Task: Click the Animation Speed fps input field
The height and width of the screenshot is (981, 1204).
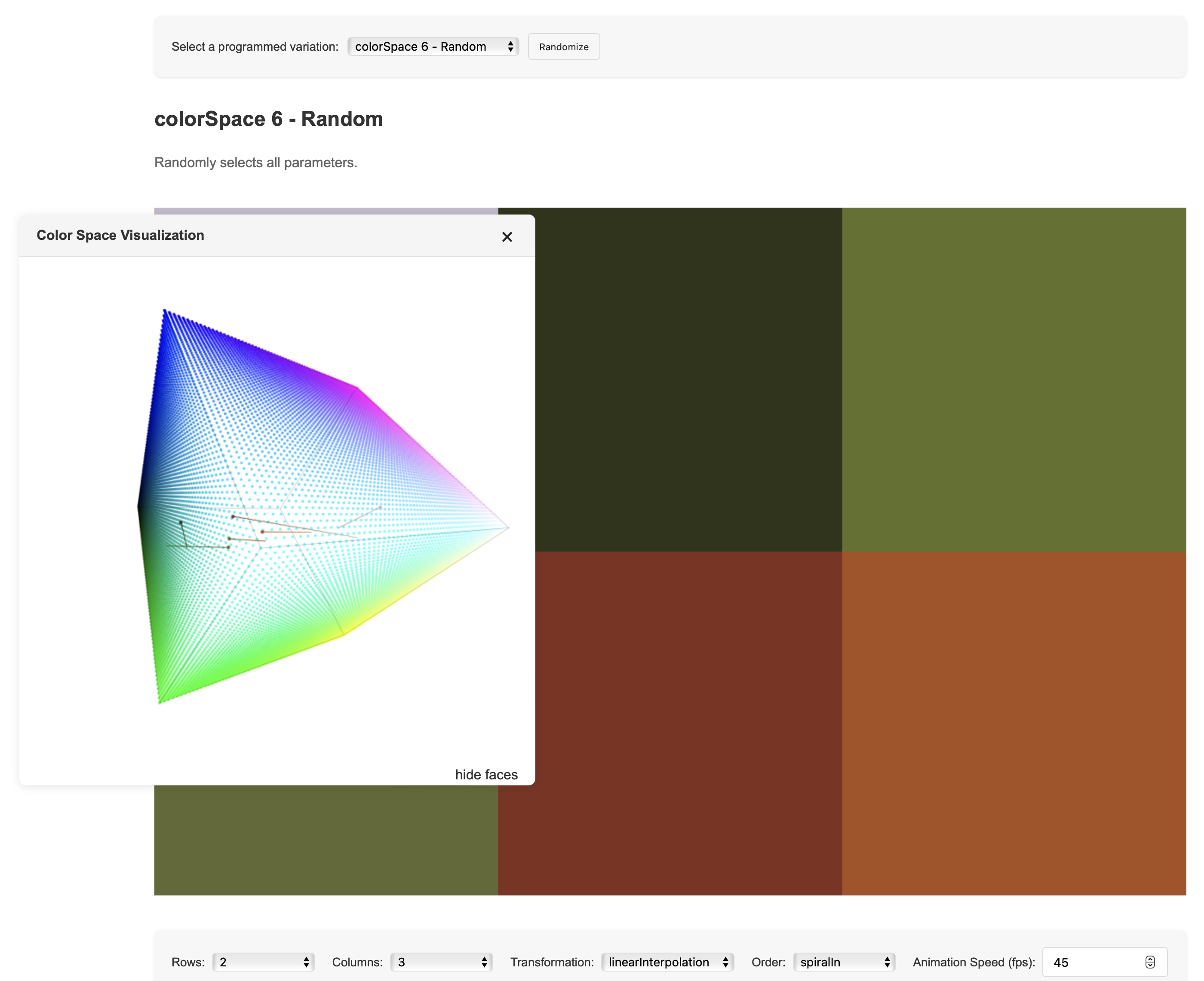Action: click(1104, 962)
